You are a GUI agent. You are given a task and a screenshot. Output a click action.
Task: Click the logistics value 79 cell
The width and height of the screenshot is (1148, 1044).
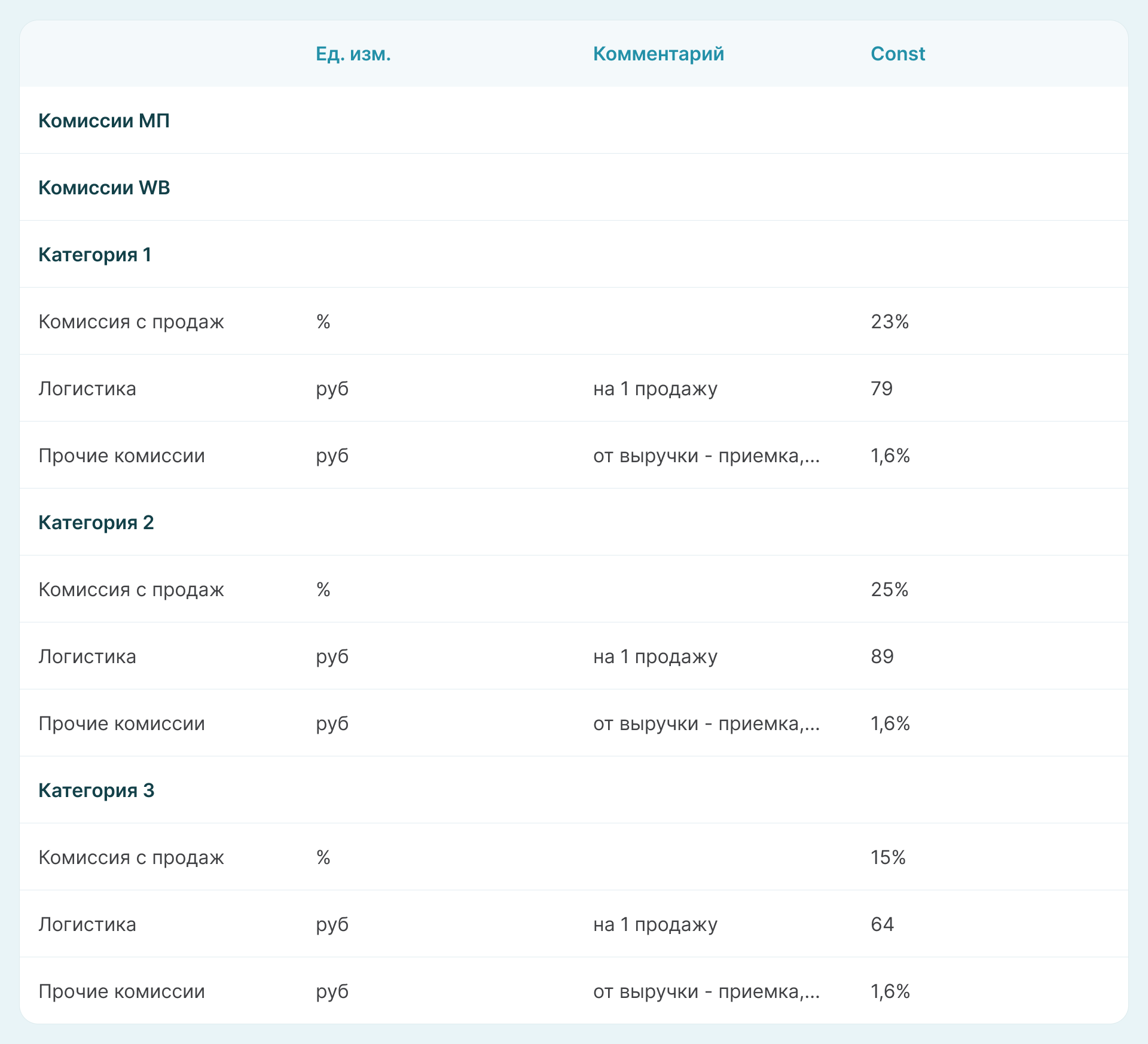click(882, 389)
